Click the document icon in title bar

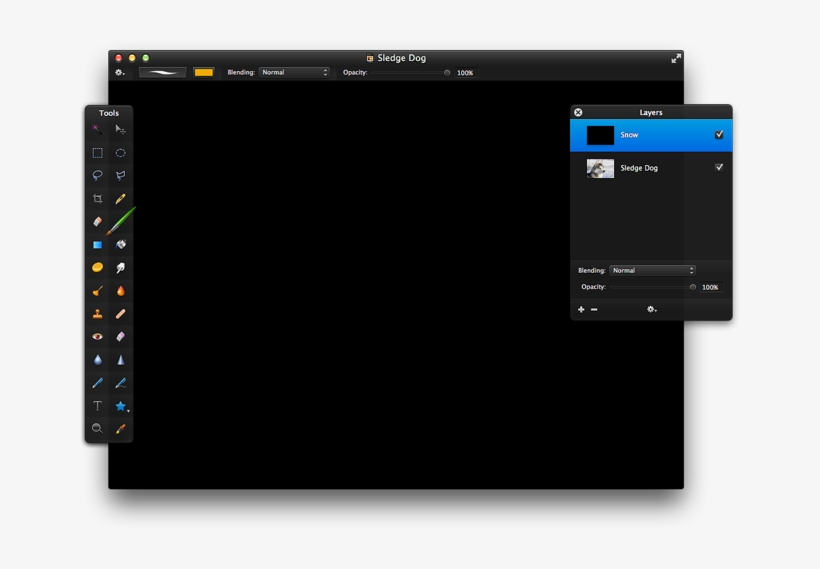point(370,58)
